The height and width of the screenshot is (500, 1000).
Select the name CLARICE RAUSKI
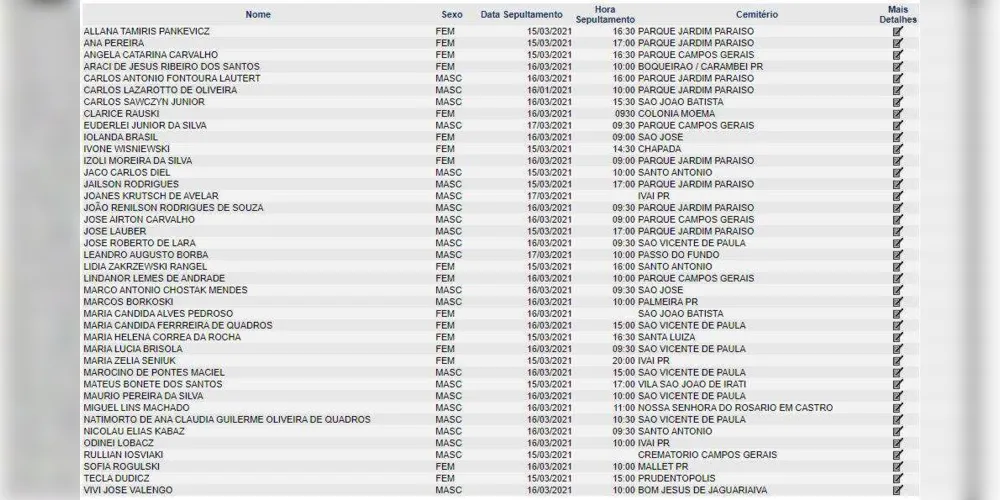click(121, 114)
